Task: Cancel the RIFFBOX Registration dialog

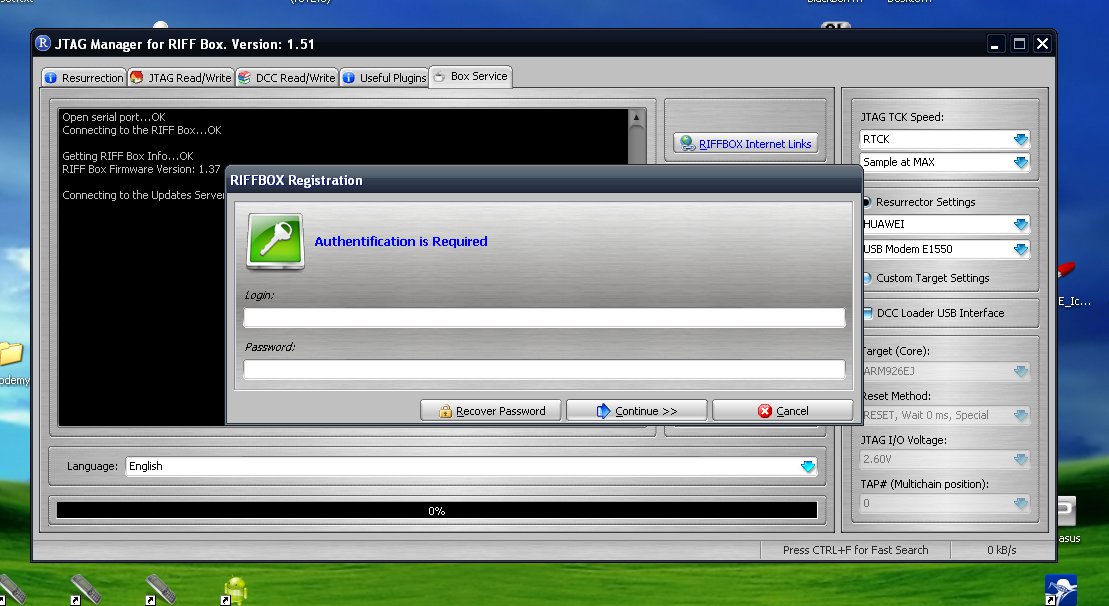Action: coord(782,411)
